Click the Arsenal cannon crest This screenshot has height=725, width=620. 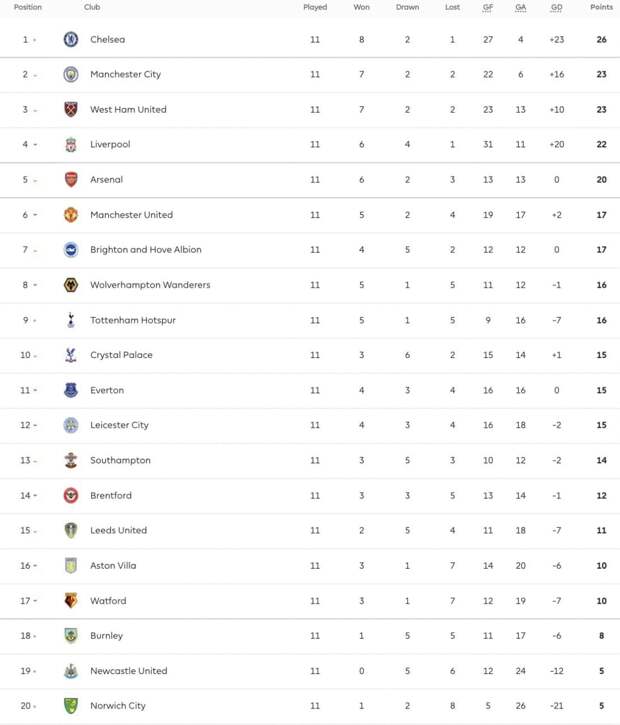tap(71, 179)
